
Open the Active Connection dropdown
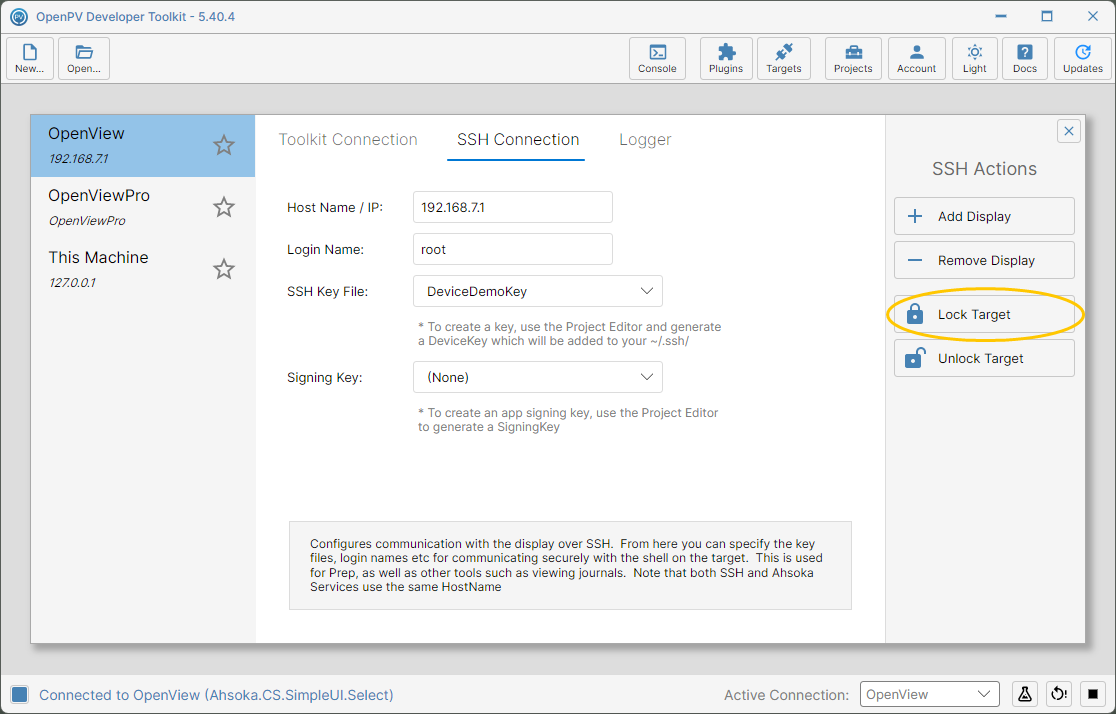coord(930,694)
